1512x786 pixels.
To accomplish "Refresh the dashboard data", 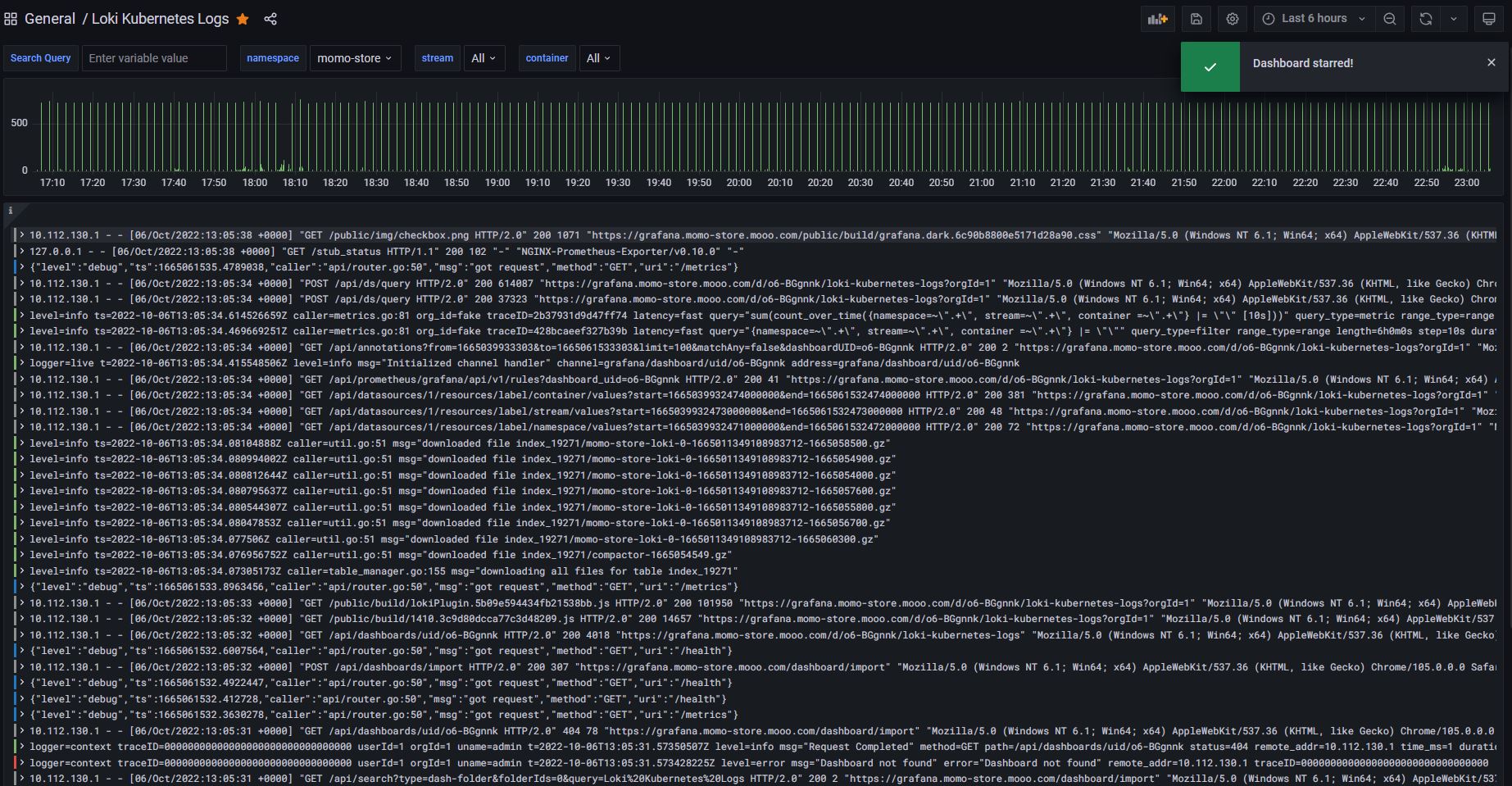I will (x=1427, y=18).
